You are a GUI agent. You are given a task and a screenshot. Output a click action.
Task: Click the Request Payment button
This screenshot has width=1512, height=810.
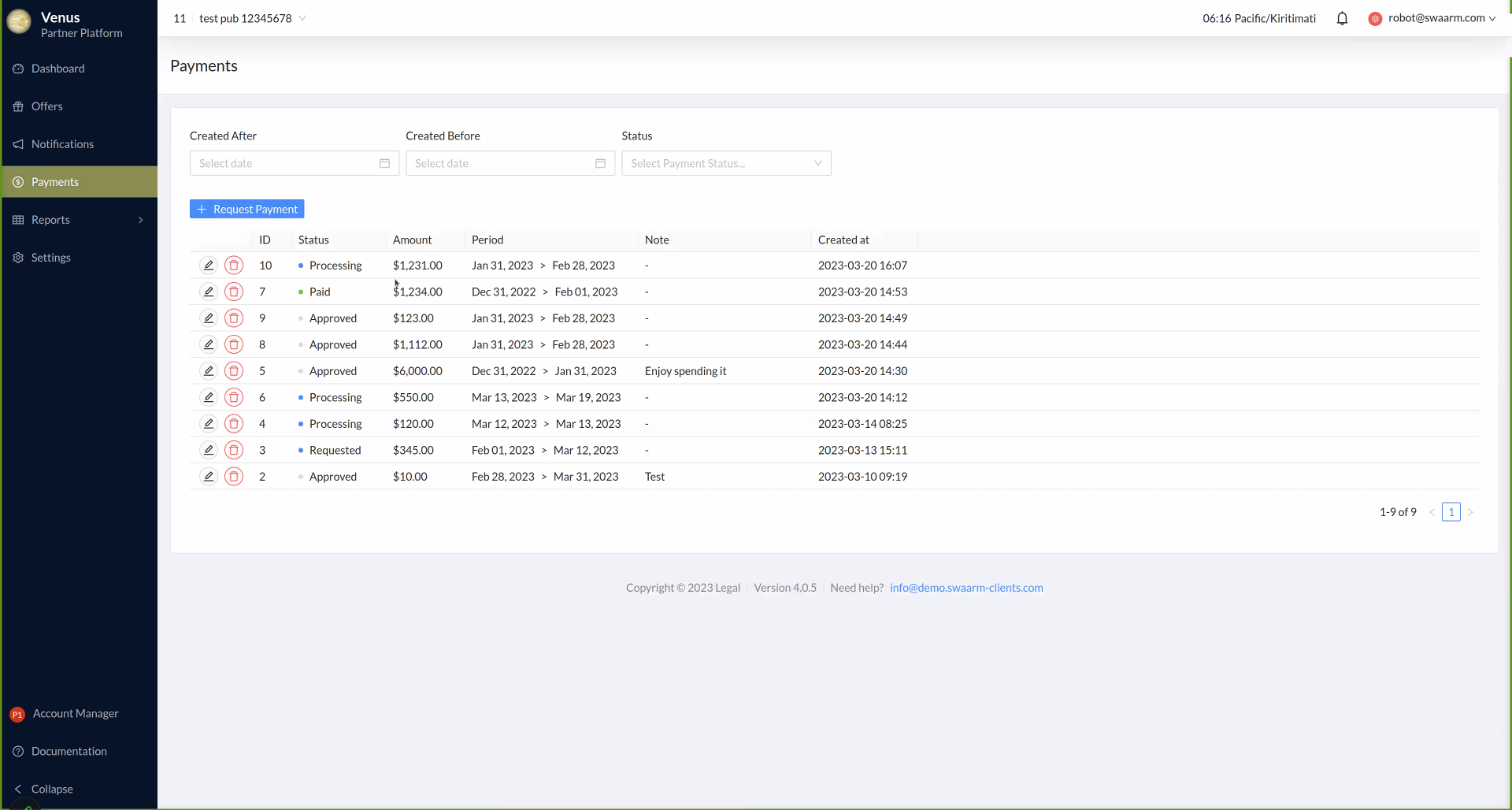coord(246,209)
